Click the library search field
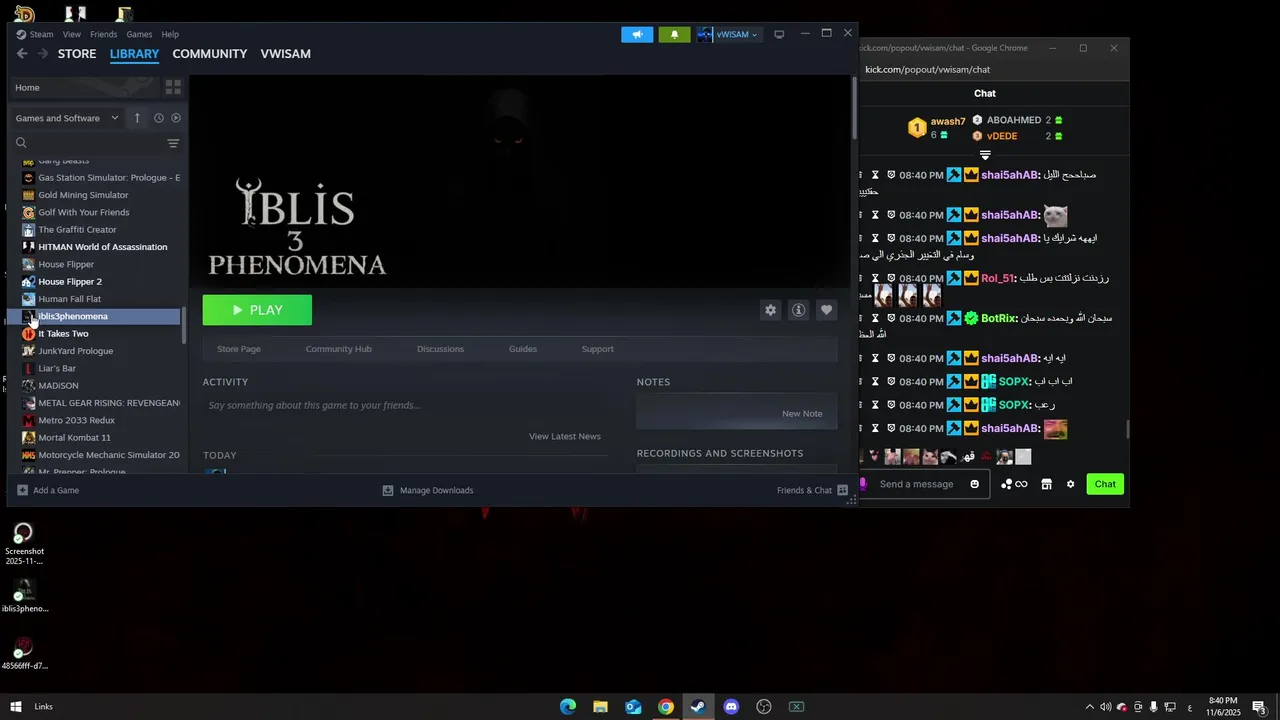 coord(90,143)
